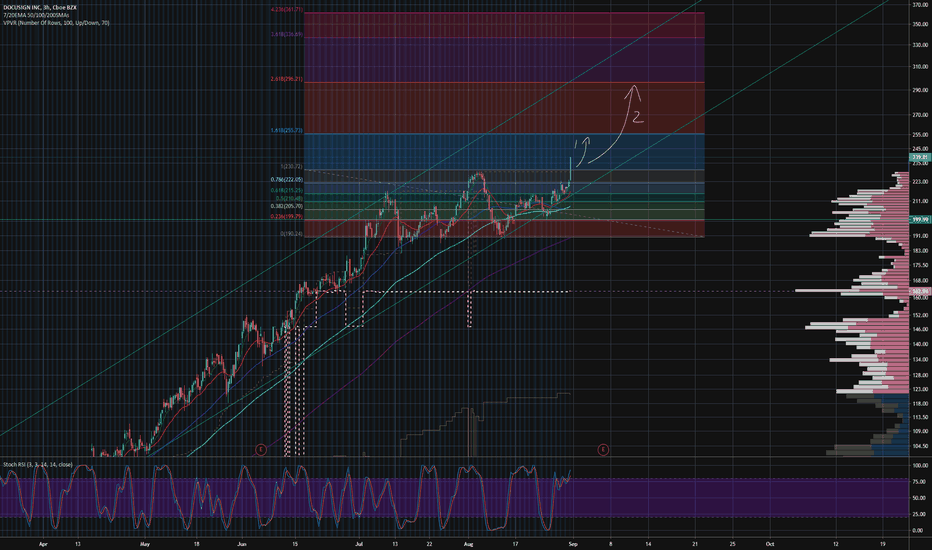Select the 0.382 (205.70) Fibonacci level label

[x=286, y=206]
